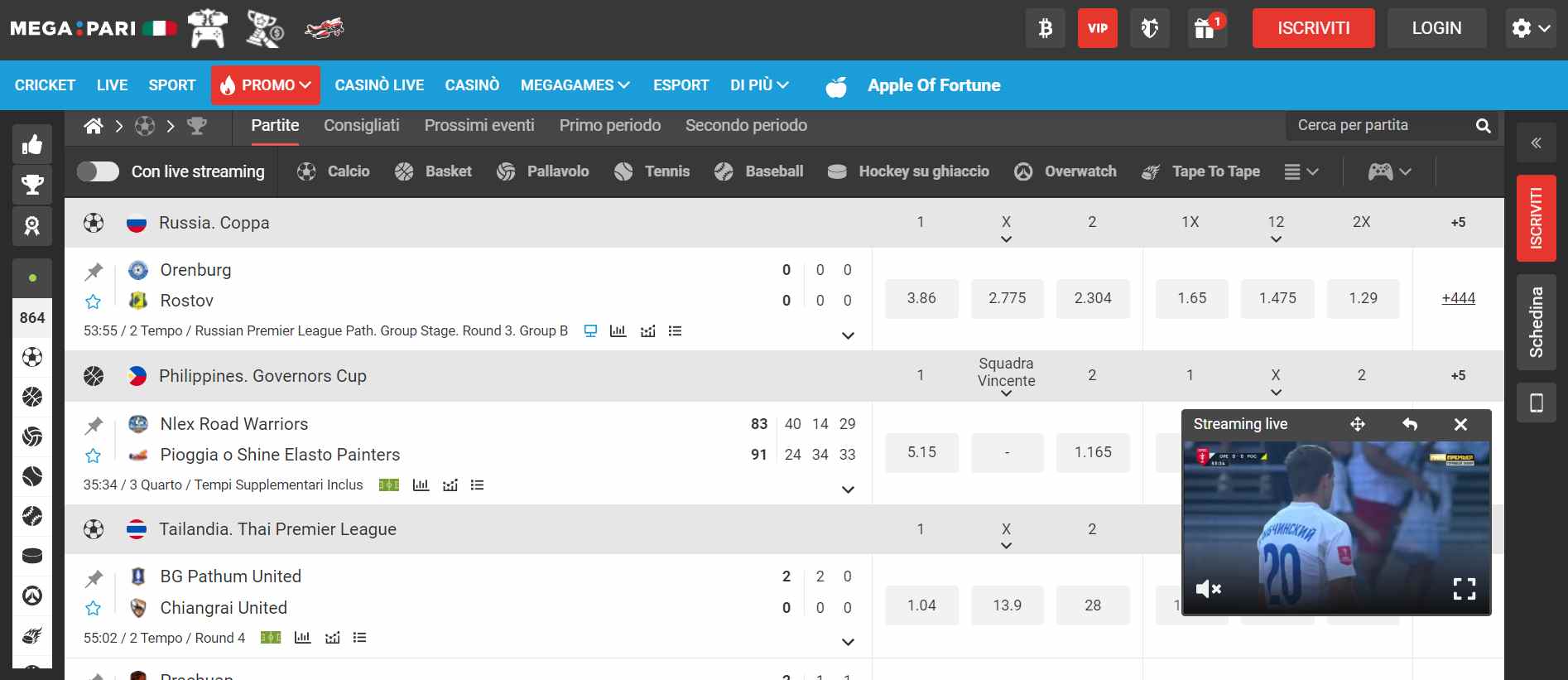Expand the BG Pathum United match details chevron
Image resolution: width=1568 pixels, height=680 pixels.
coord(848,642)
